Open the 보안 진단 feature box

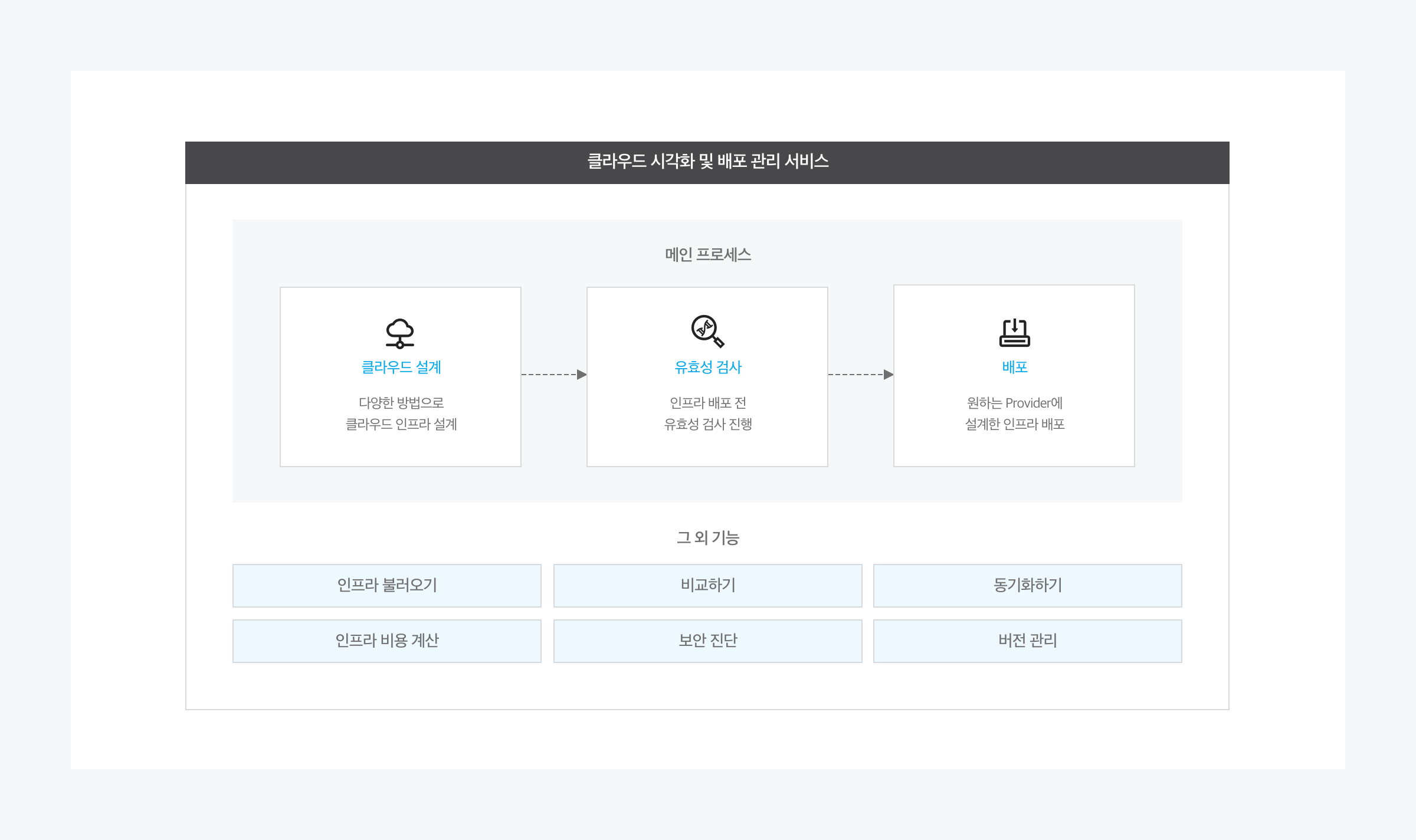click(707, 641)
